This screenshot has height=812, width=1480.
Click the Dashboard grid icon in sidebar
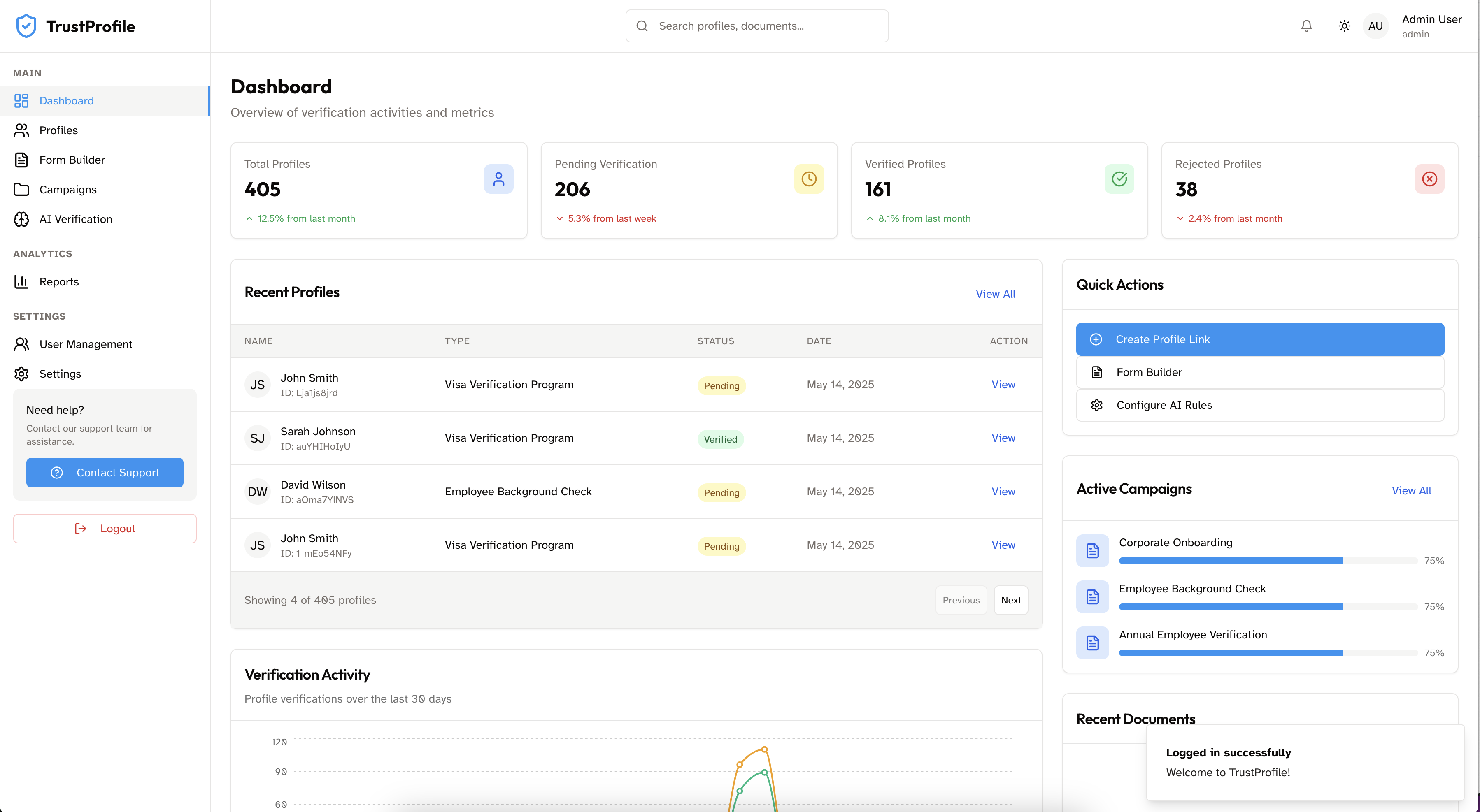tap(21, 100)
